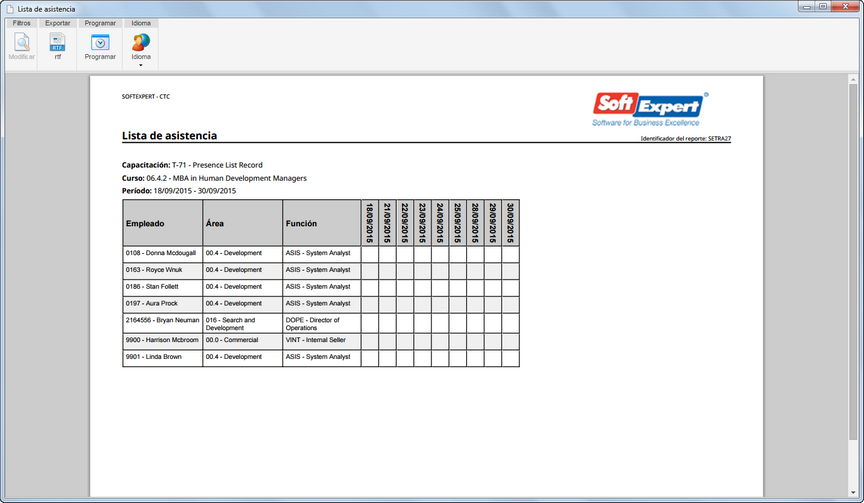Select the Exportar ribbon group label
864x503 pixels.
(x=57, y=23)
